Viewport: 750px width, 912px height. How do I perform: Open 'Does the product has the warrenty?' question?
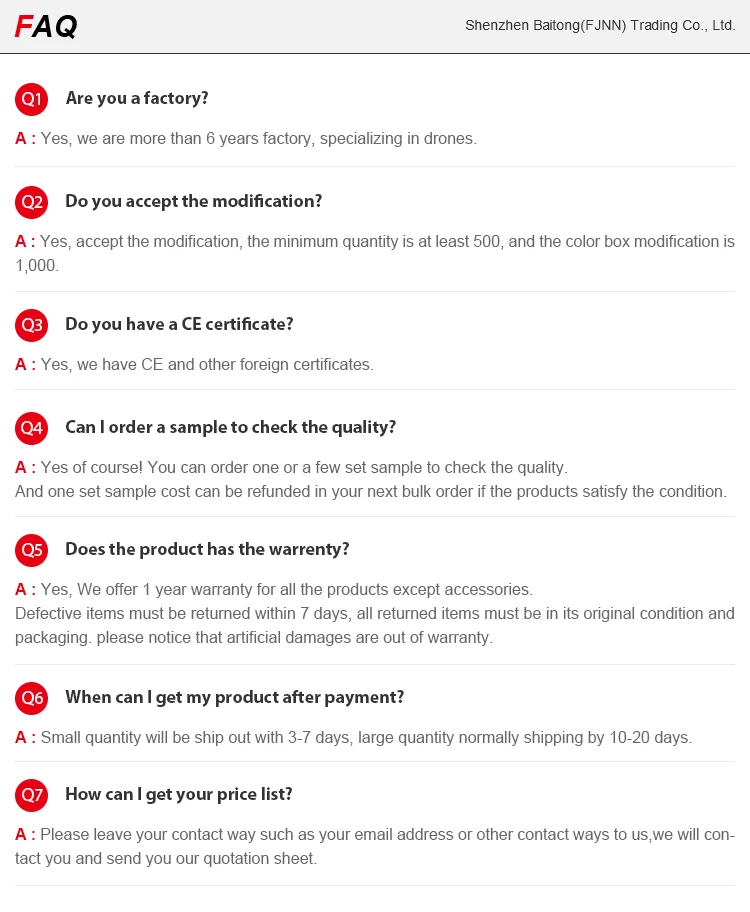point(207,549)
